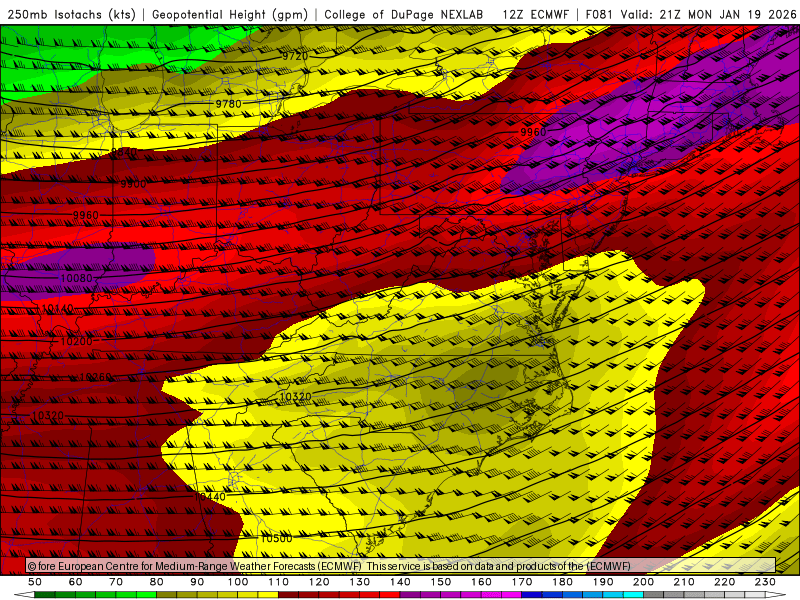This screenshot has width=800, height=600.
Task: Click the 10080 height contour label
Action: (x=77, y=279)
